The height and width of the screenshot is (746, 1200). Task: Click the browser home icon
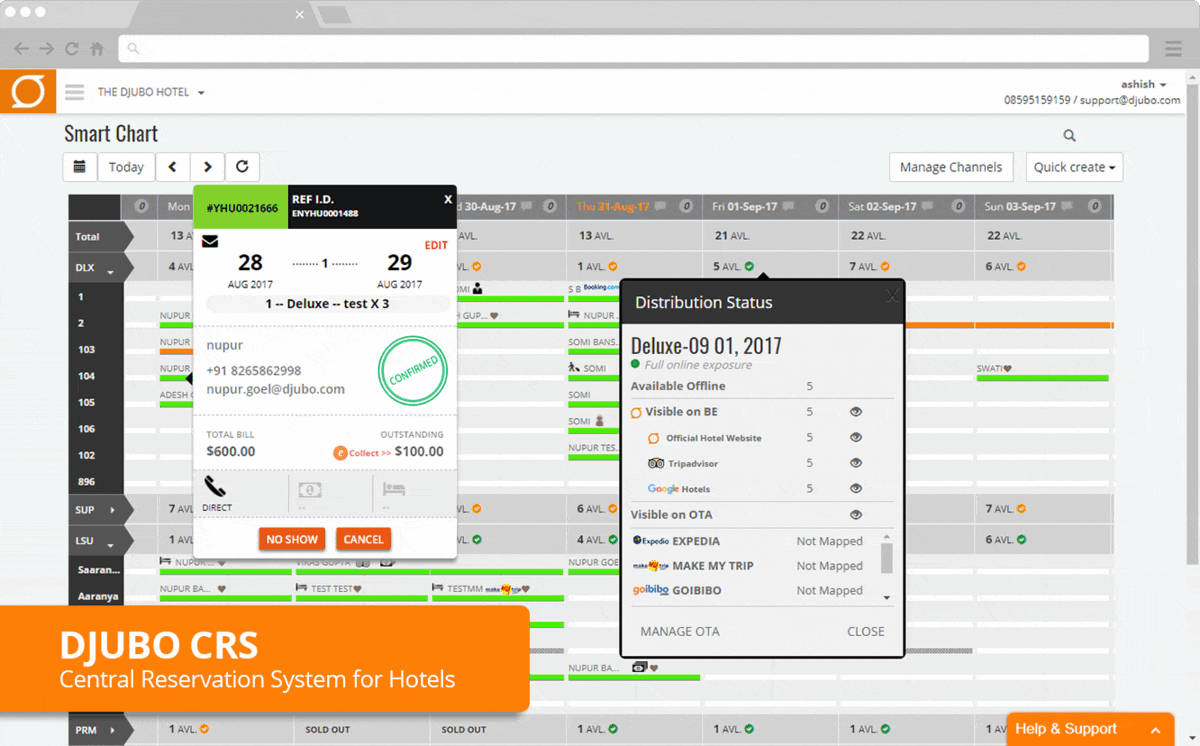pyautogui.click(x=97, y=48)
